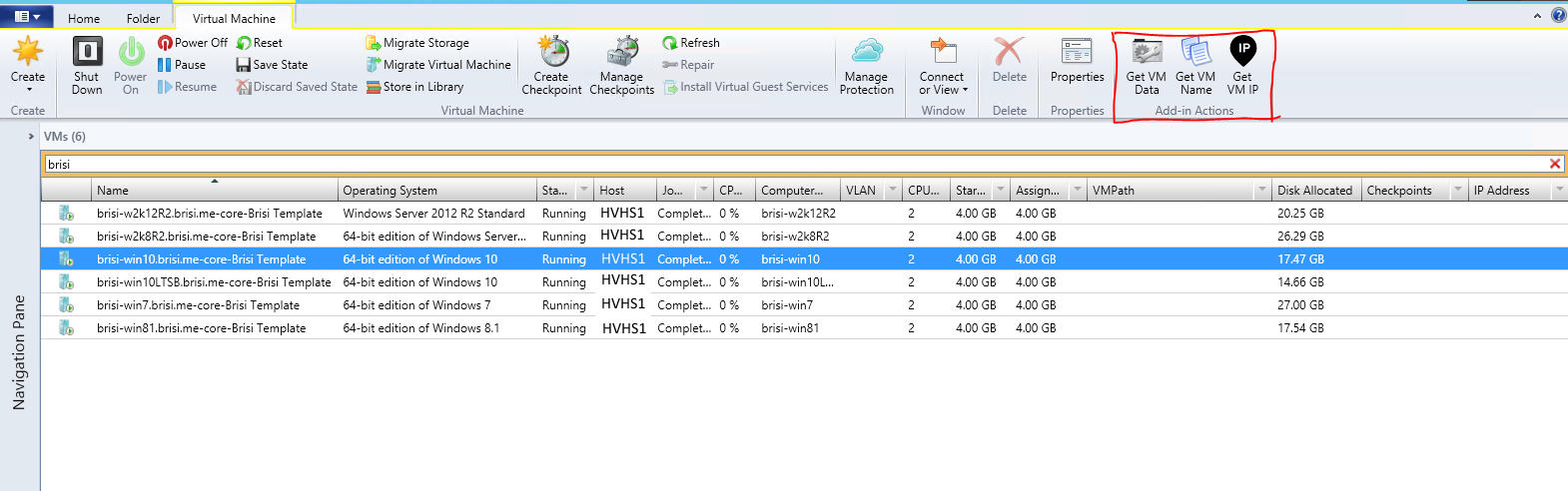Click the Windows 8.1 operating system cell
Viewport: 1568px width, 491px height.
point(421,328)
